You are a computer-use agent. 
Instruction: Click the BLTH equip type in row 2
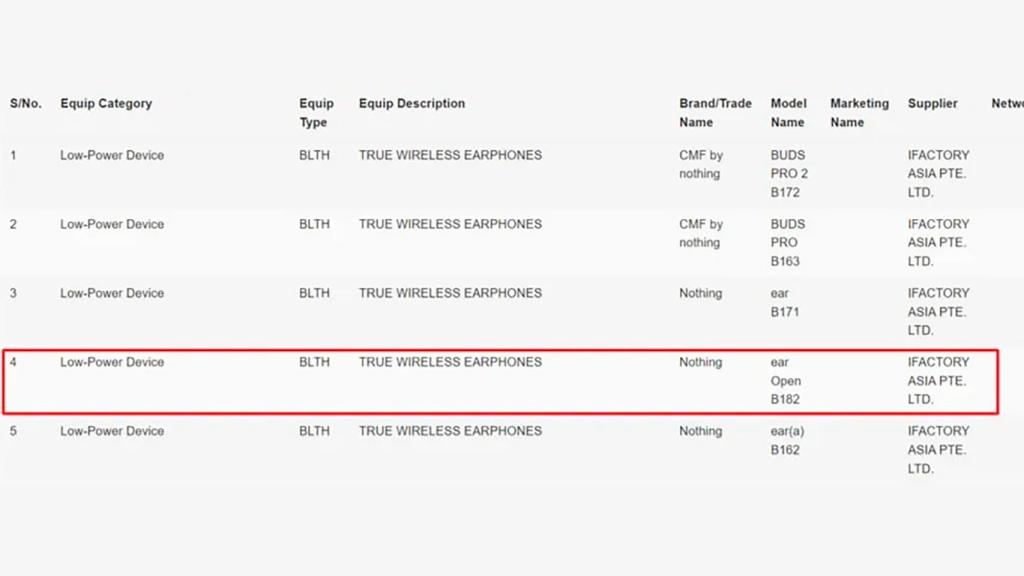pyautogui.click(x=314, y=224)
